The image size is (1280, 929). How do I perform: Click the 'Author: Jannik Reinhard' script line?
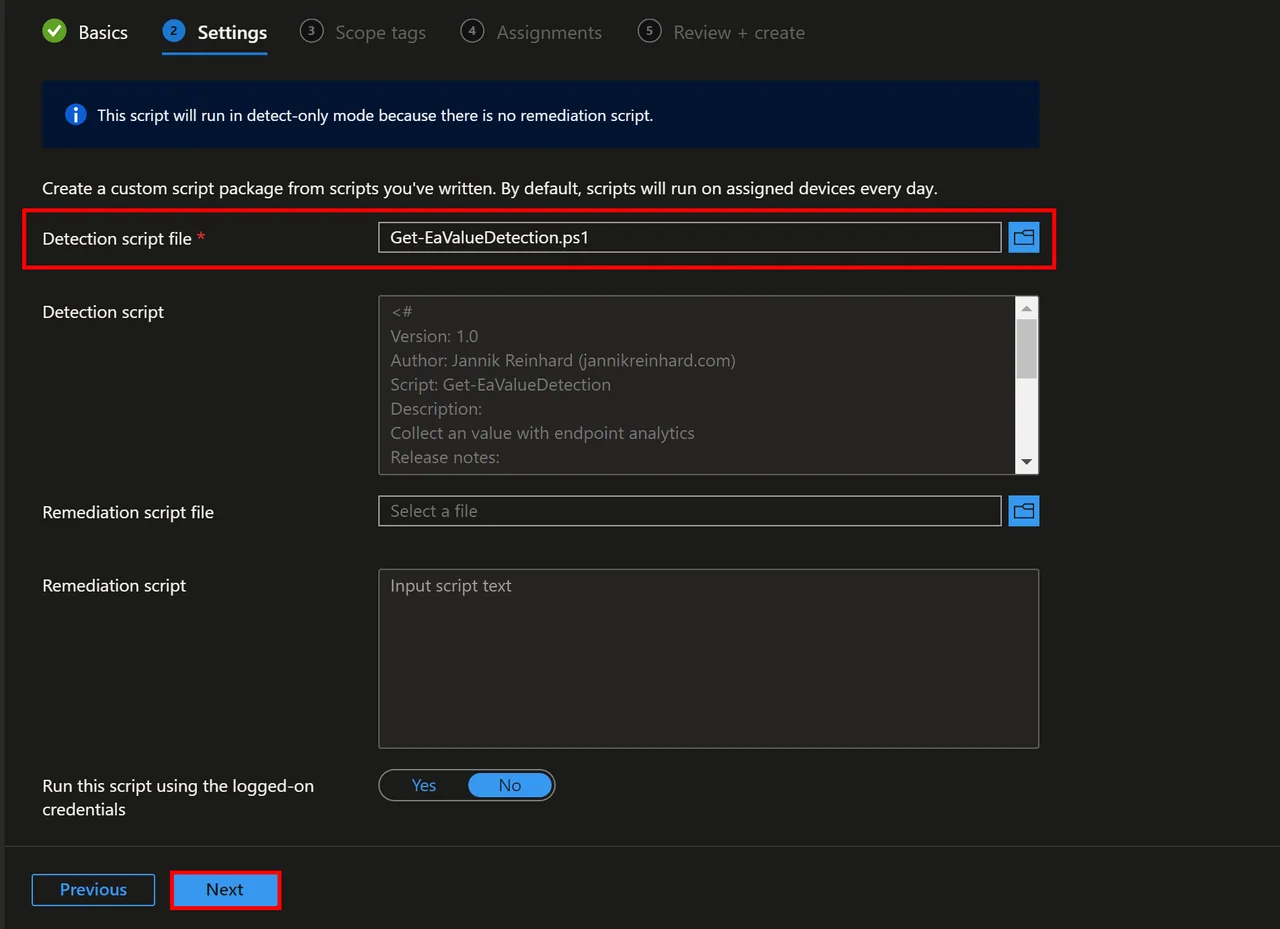click(x=563, y=360)
